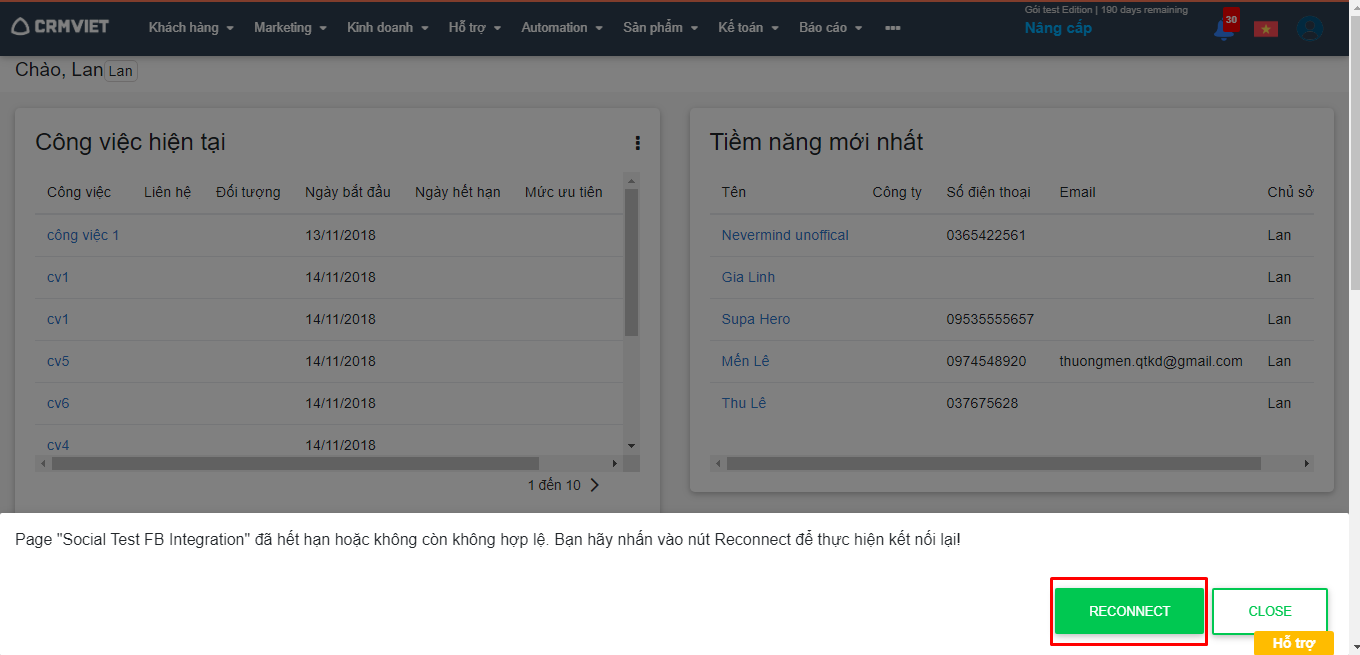Click the Ngày hết hạn column header
This screenshot has height=655, width=1360.
pos(458,192)
